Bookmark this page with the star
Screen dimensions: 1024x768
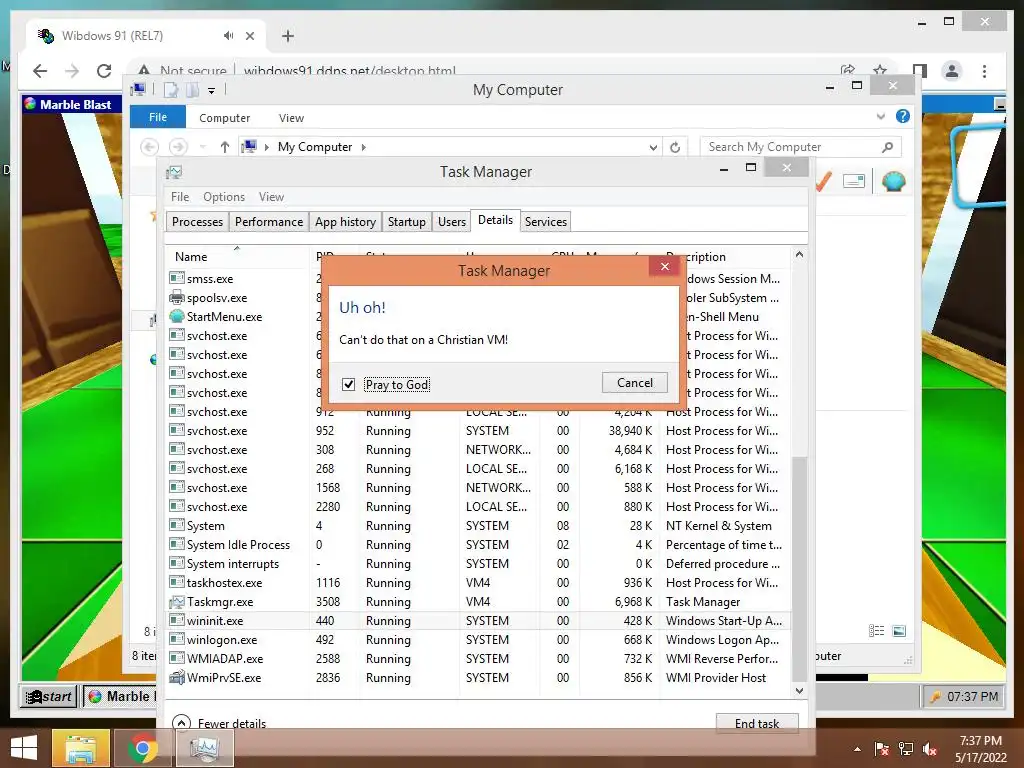coord(880,70)
